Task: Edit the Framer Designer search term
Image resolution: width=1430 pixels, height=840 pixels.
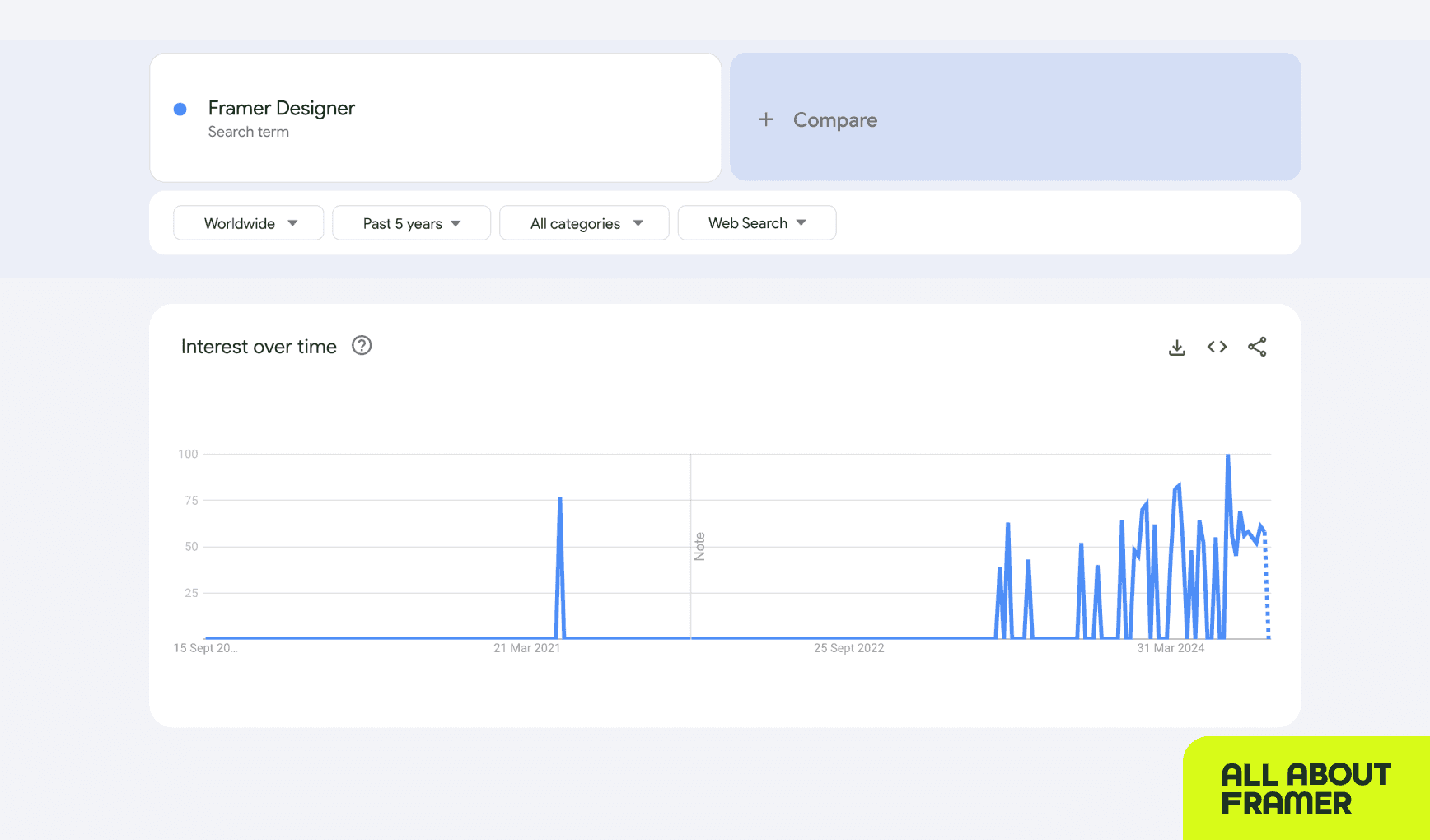Action: click(436, 118)
